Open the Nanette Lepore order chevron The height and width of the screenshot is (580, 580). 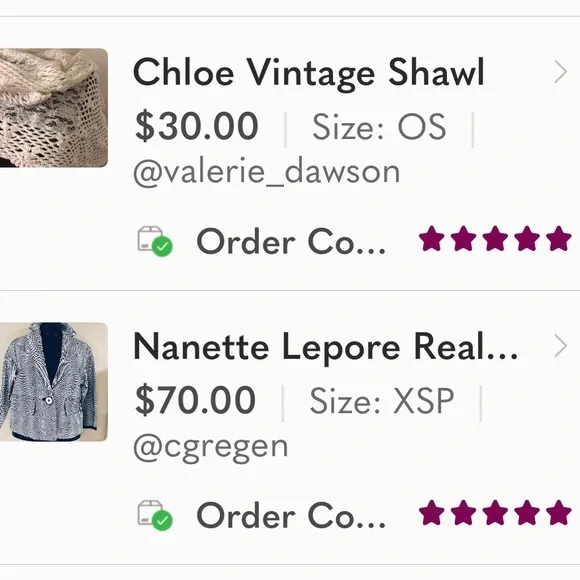coord(560,347)
